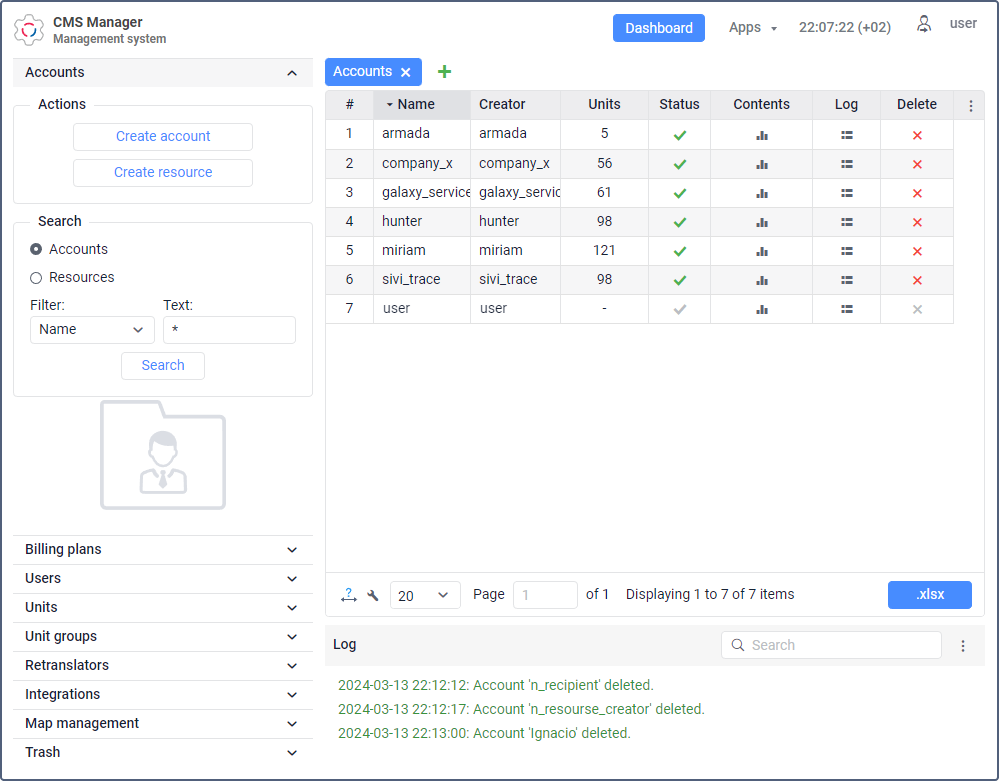The image size is (999, 781).
Task: Open contents chart for armada account
Action: point(761,135)
